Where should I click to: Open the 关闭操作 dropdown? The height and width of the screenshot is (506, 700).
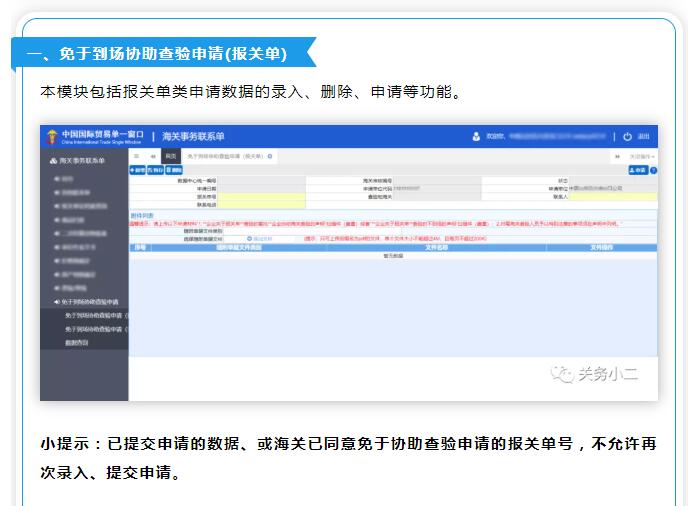click(642, 157)
